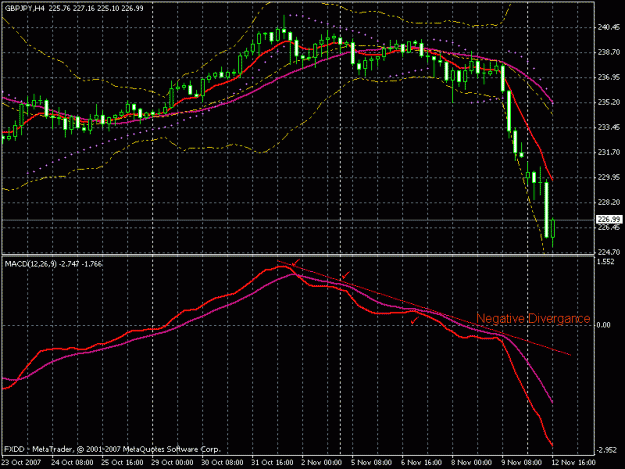The height and width of the screenshot is (469, 625).
Task: Click the 224.70 price axis label
Action: [609, 252]
